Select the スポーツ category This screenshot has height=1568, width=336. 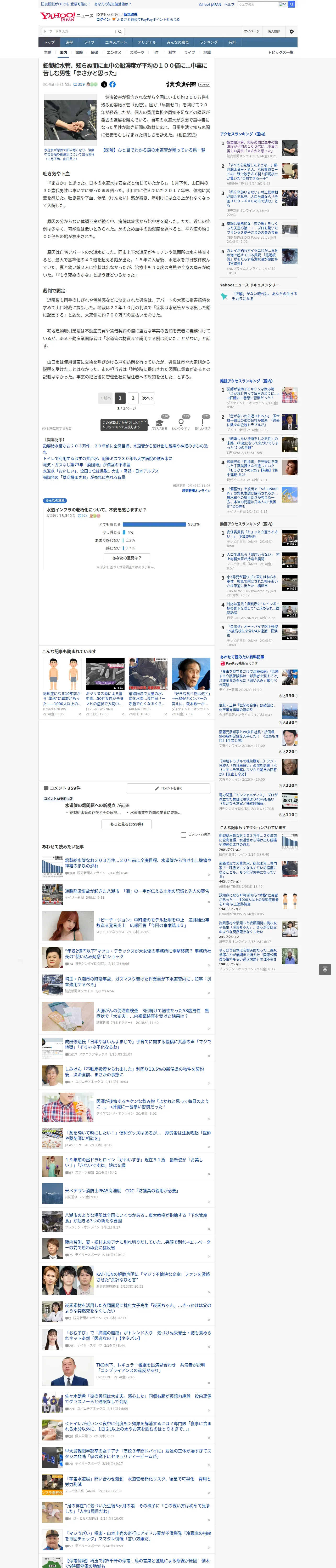(137, 52)
